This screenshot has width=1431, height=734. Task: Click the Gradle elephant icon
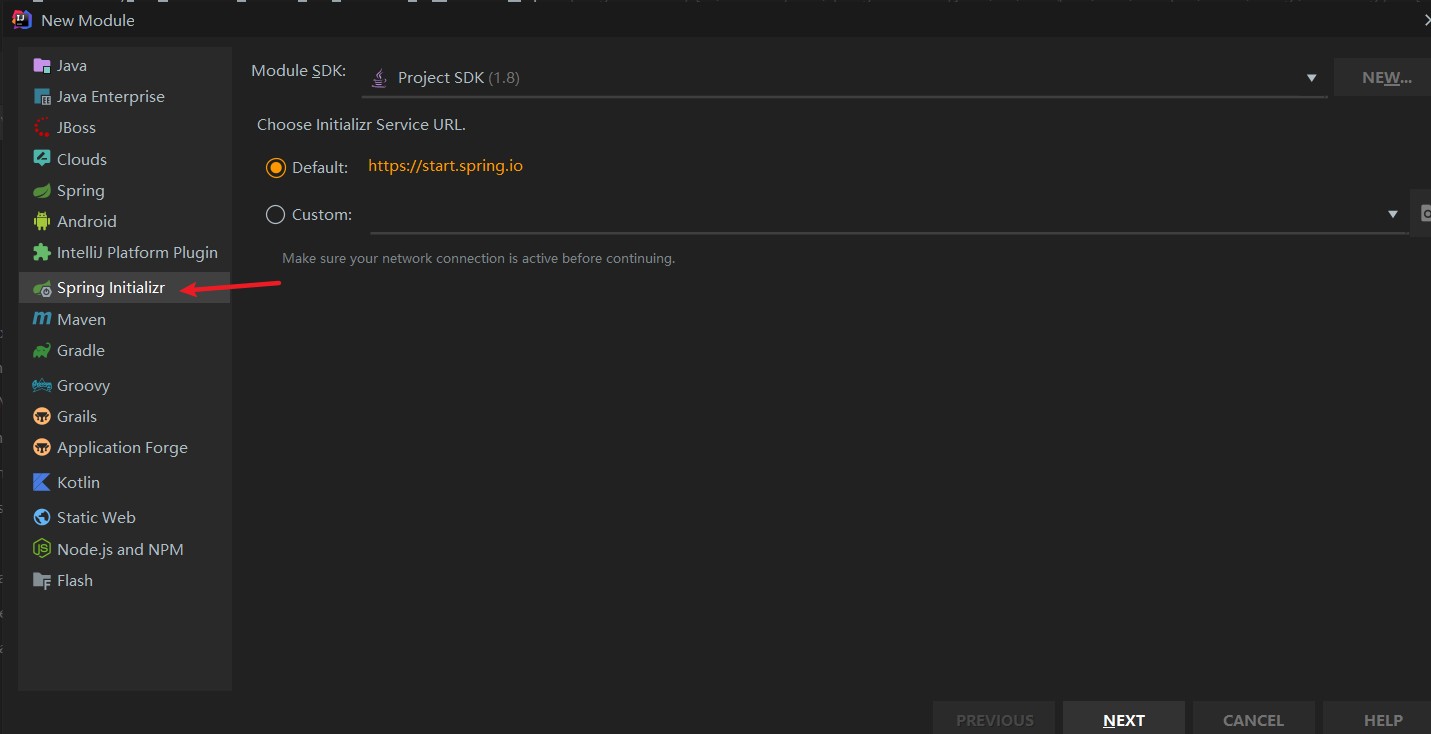pos(41,350)
